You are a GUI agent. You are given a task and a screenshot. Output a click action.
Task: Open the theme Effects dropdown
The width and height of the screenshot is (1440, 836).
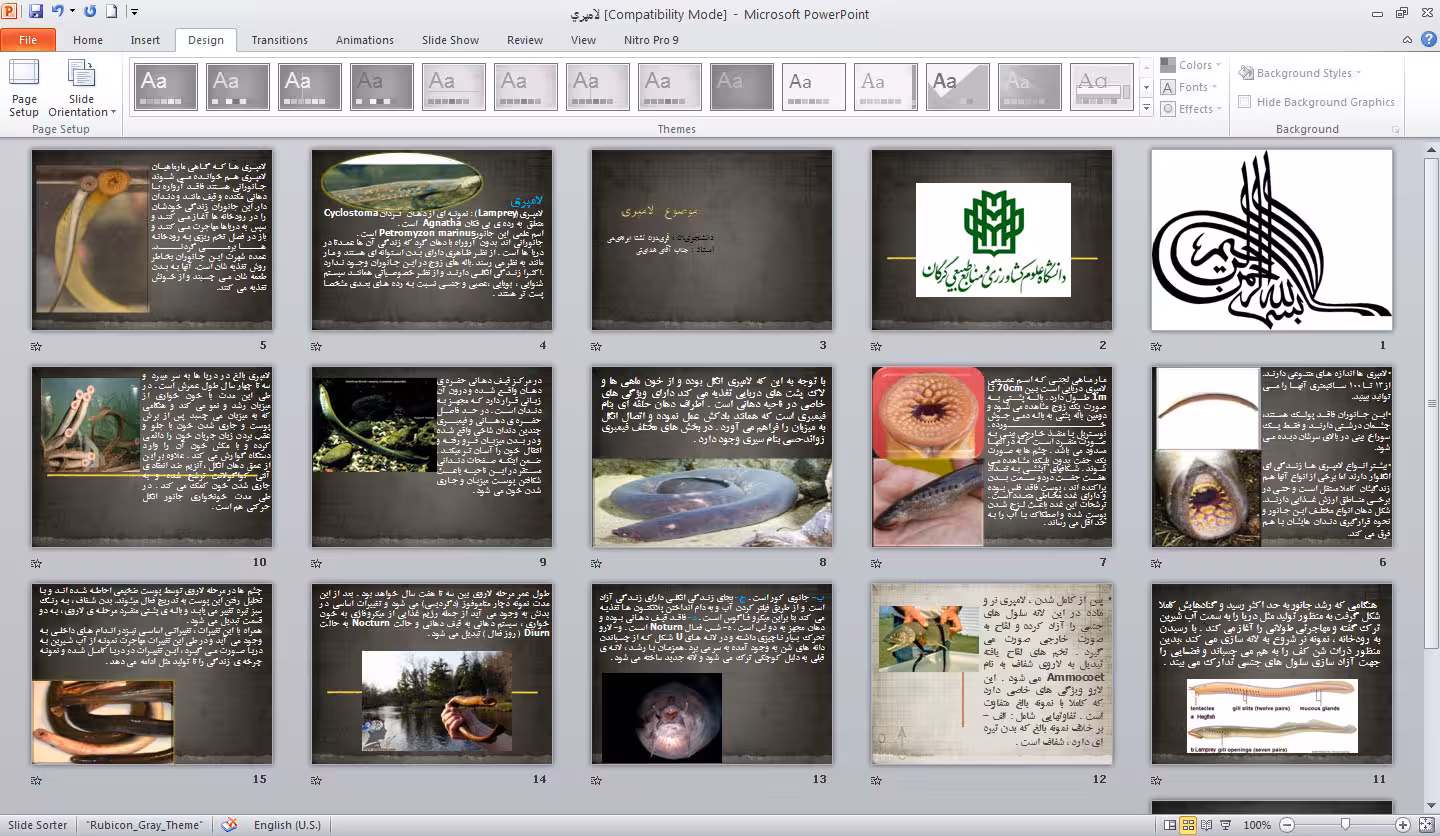pyautogui.click(x=1189, y=109)
